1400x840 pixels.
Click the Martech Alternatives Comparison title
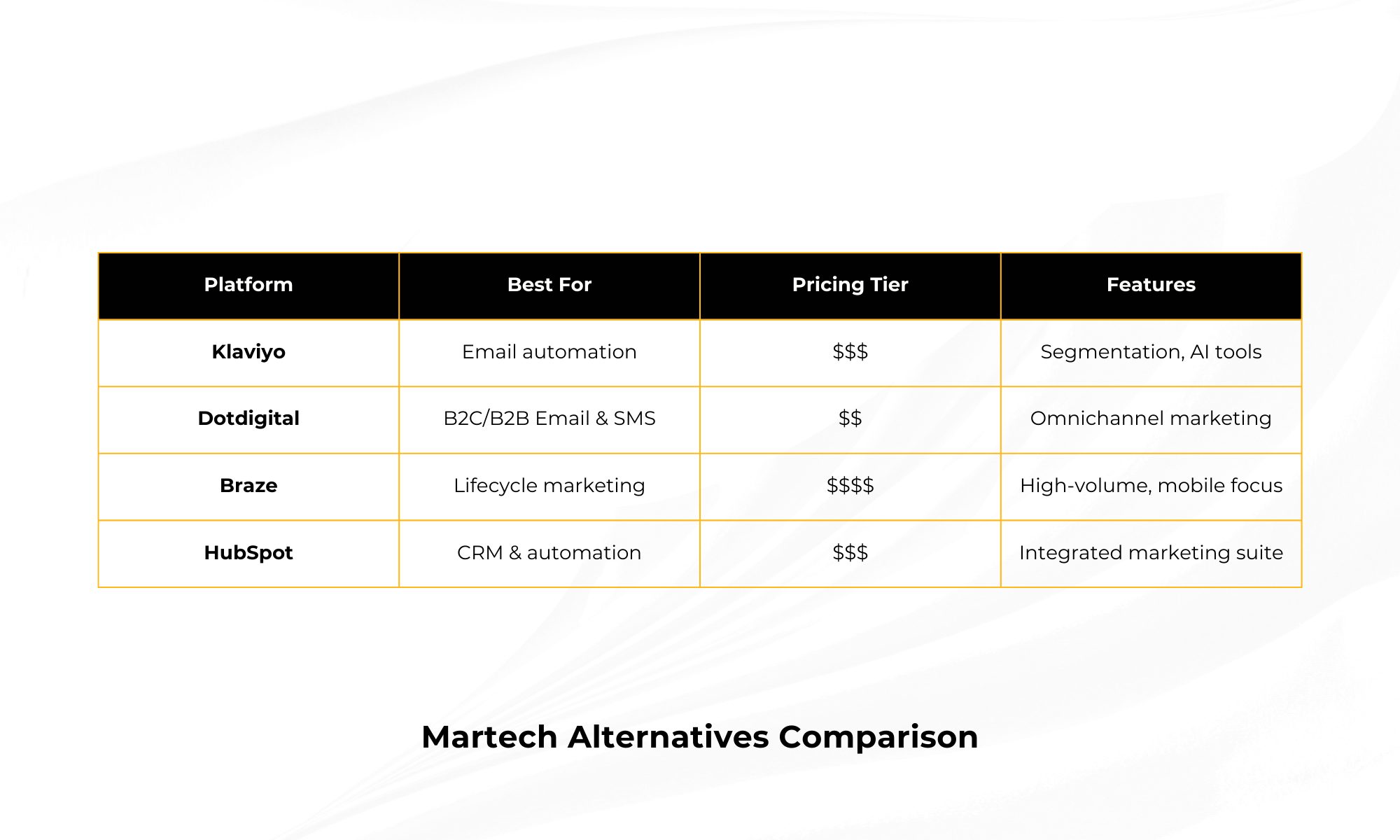click(x=700, y=737)
